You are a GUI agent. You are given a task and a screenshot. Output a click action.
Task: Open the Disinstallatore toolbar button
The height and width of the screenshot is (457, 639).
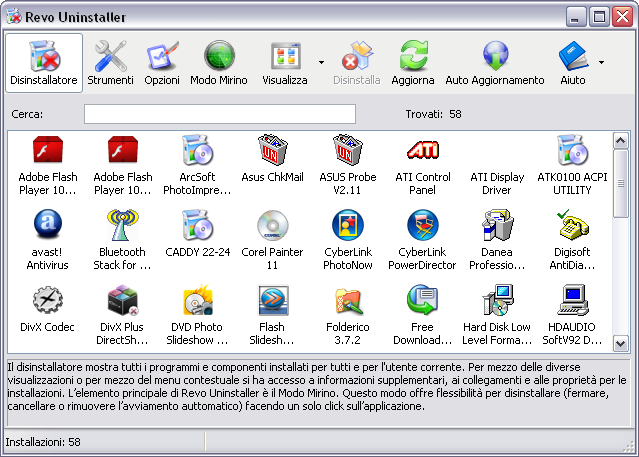pos(44,63)
